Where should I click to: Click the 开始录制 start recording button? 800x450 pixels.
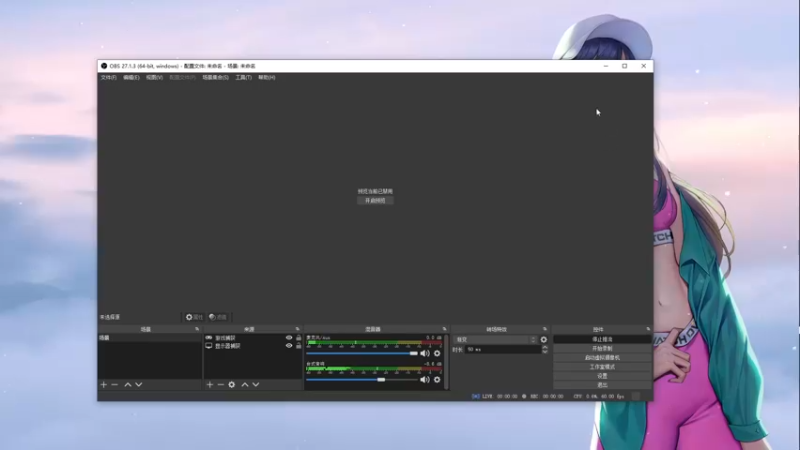[603, 348]
